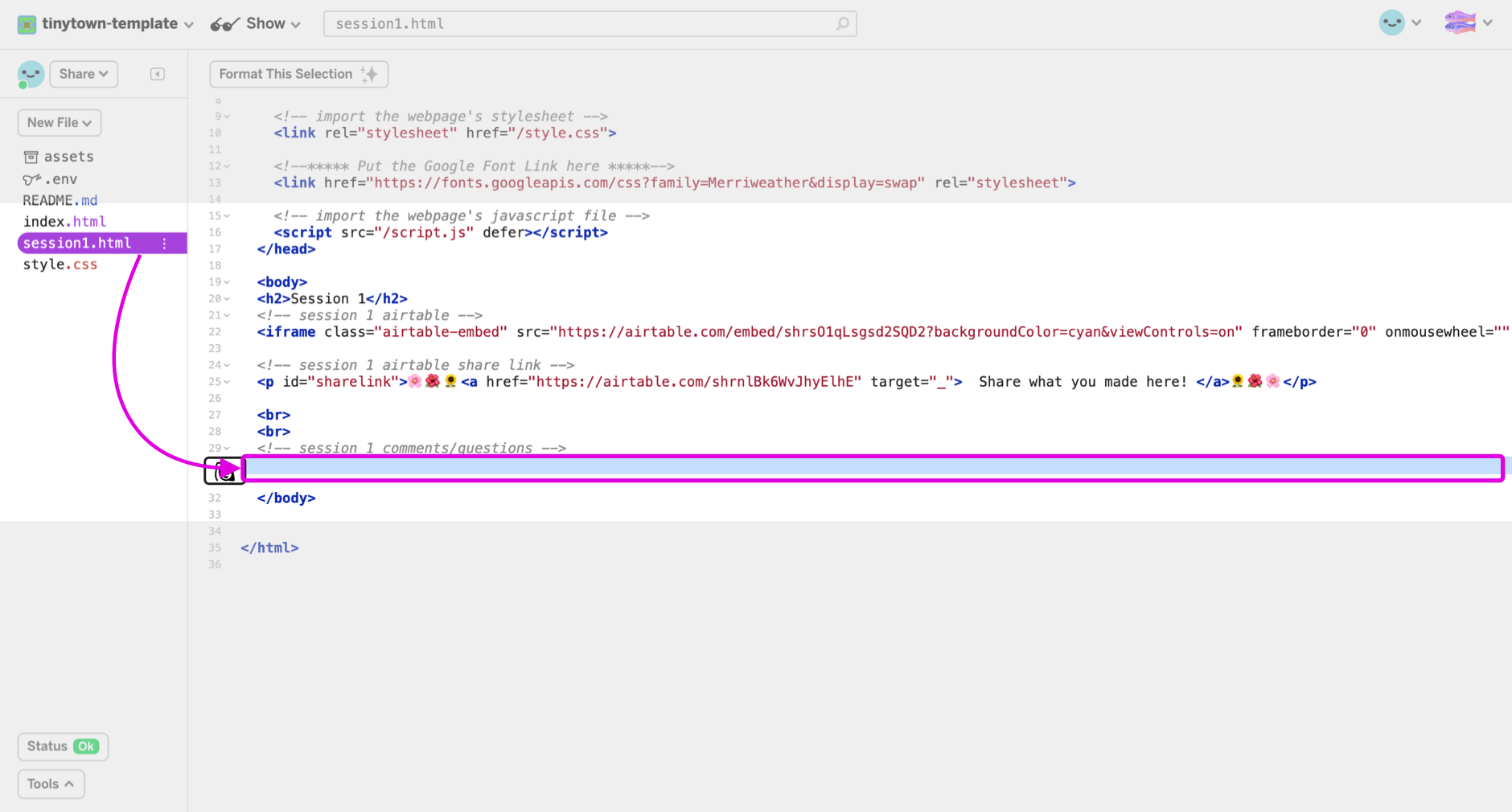
Task: Click the airtable share link href URL
Action: [694, 382]
